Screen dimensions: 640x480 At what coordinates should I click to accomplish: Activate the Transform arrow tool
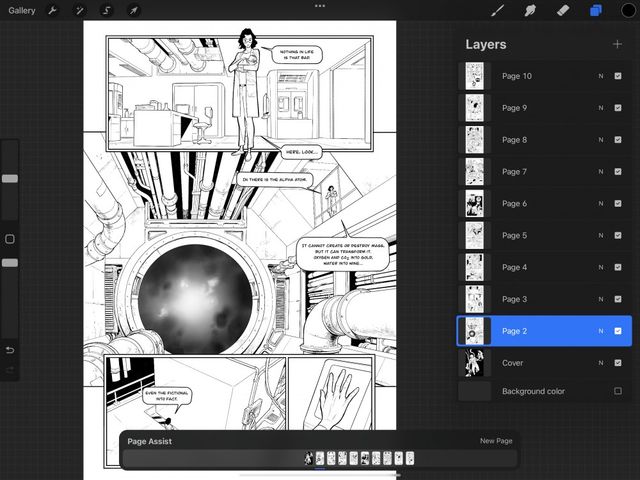tap(133, 10)
